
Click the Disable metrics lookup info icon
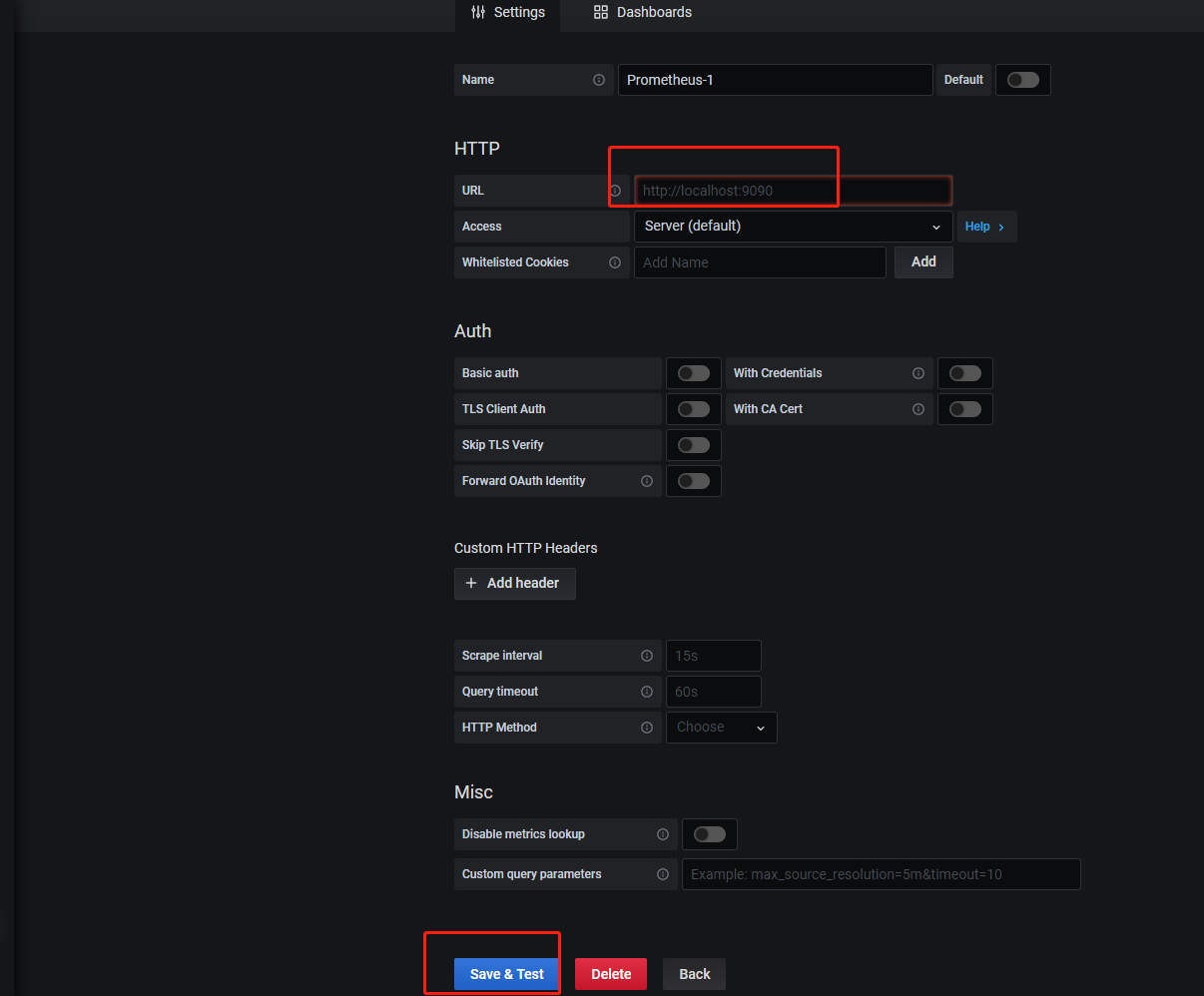click(663, 834)
